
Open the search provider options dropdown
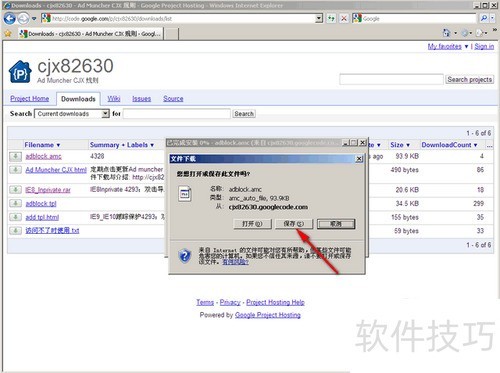[492, 18]
